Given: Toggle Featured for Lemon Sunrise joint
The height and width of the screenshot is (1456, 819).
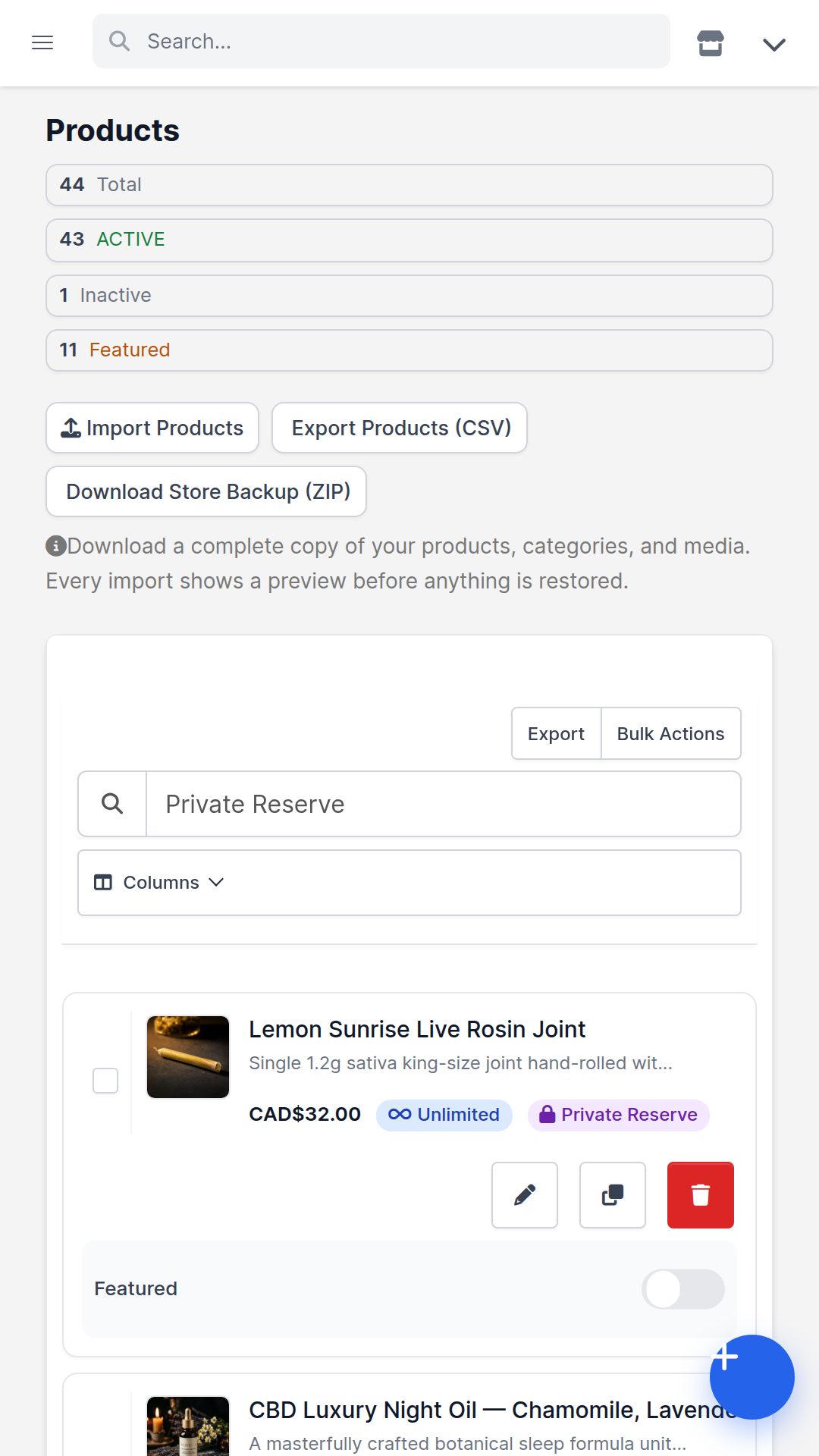Looking at the screenshot, I should click(x=683, y=1289).
